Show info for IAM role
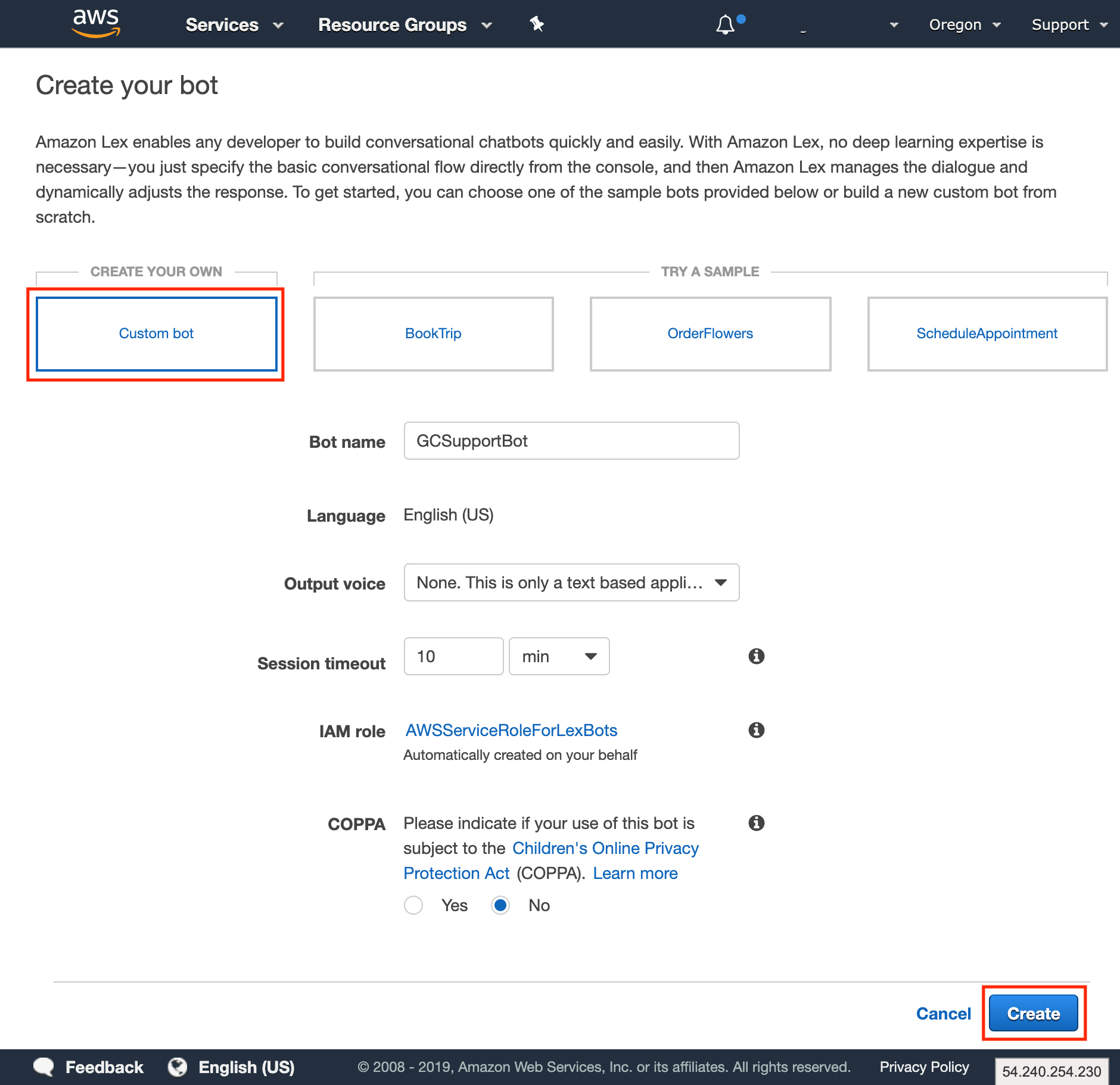The image size is (1120, 1085). (x=756, y=730)
